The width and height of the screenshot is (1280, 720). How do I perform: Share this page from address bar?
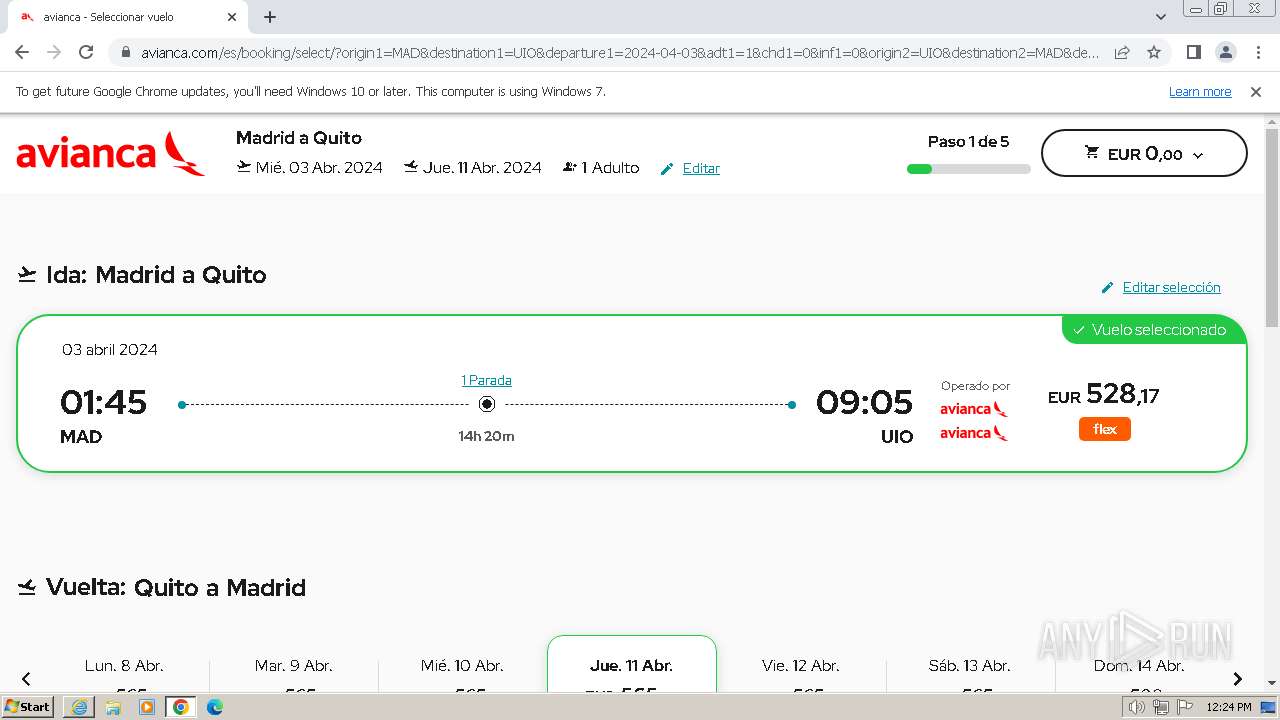(x=1122, y=52)
